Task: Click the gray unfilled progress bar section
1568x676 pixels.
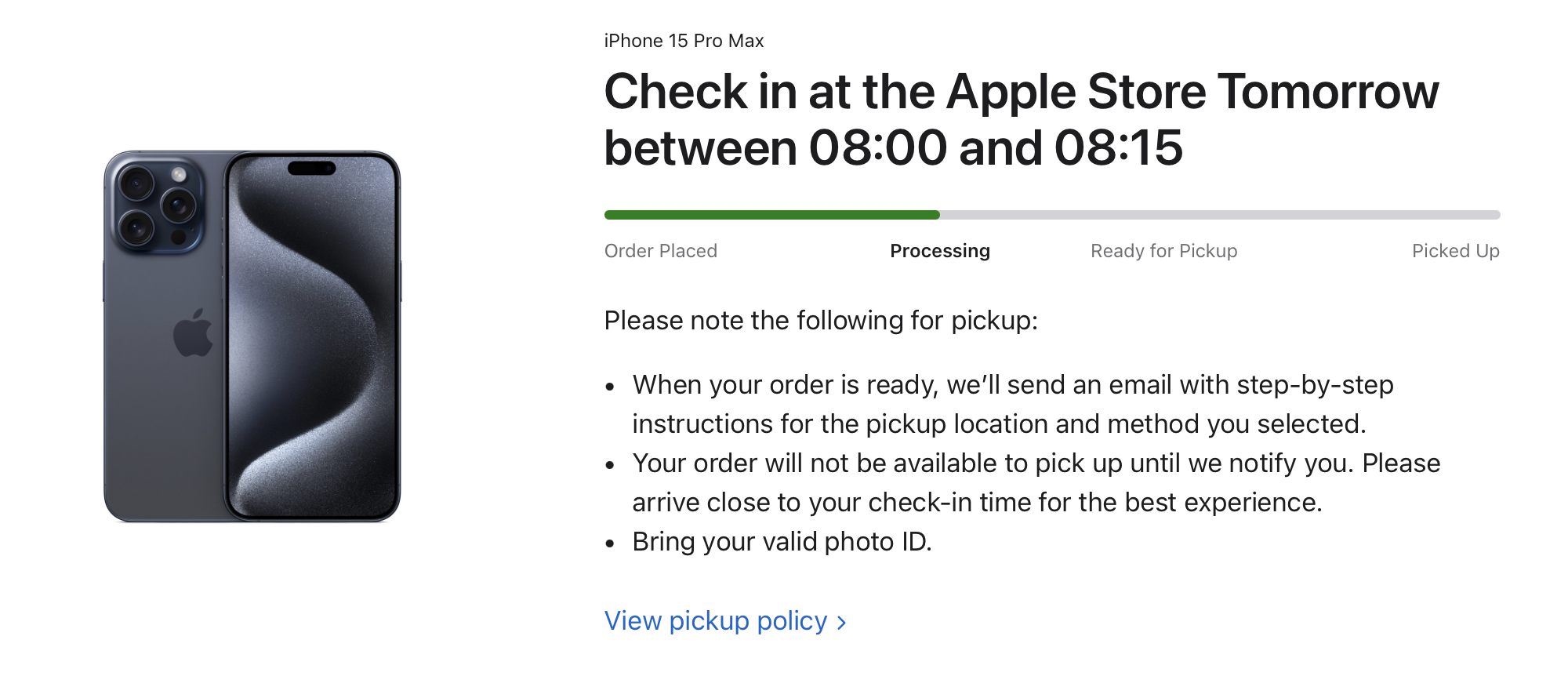Action: 1219,215
